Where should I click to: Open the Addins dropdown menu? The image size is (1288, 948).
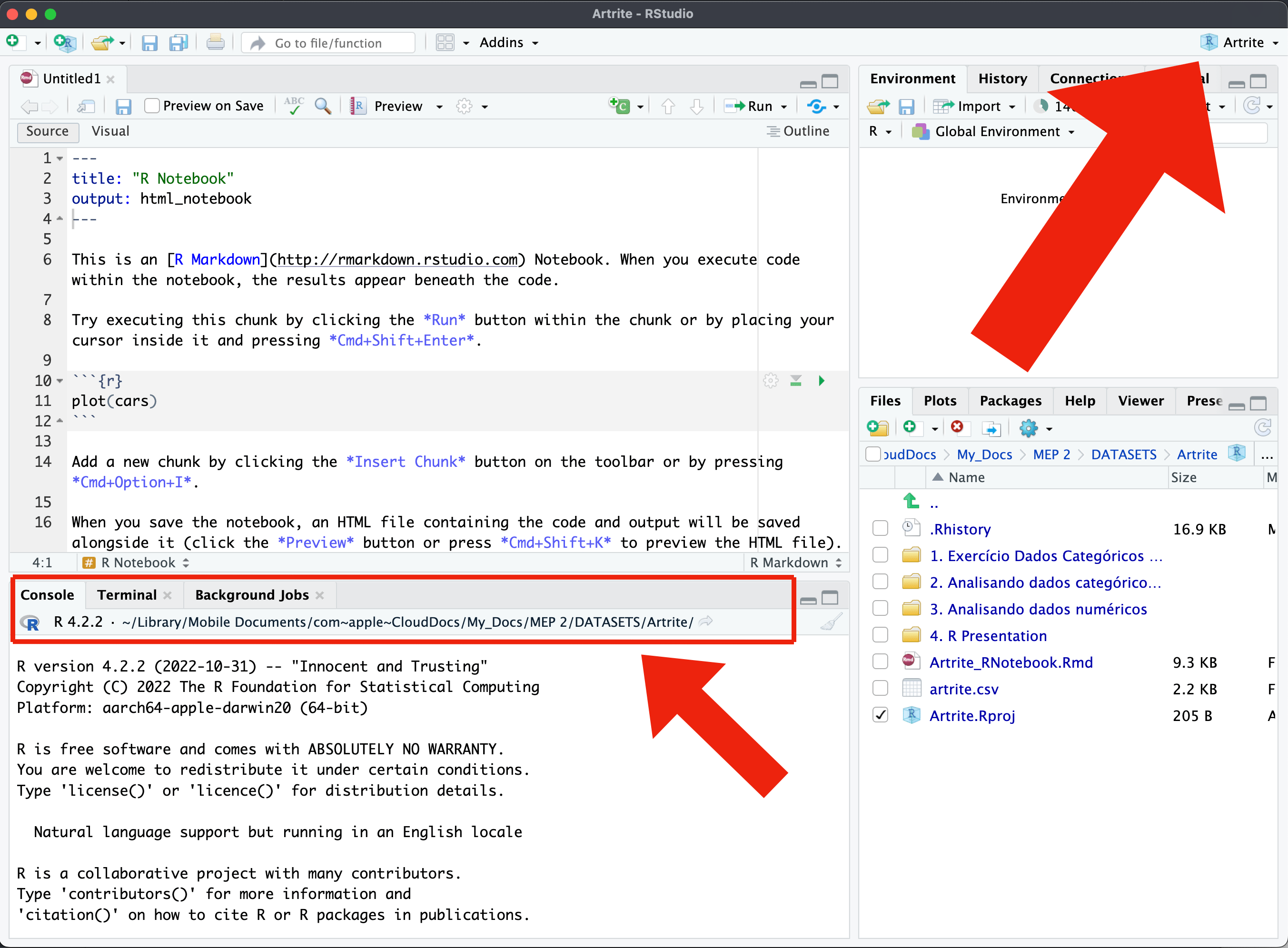point(508,43)
